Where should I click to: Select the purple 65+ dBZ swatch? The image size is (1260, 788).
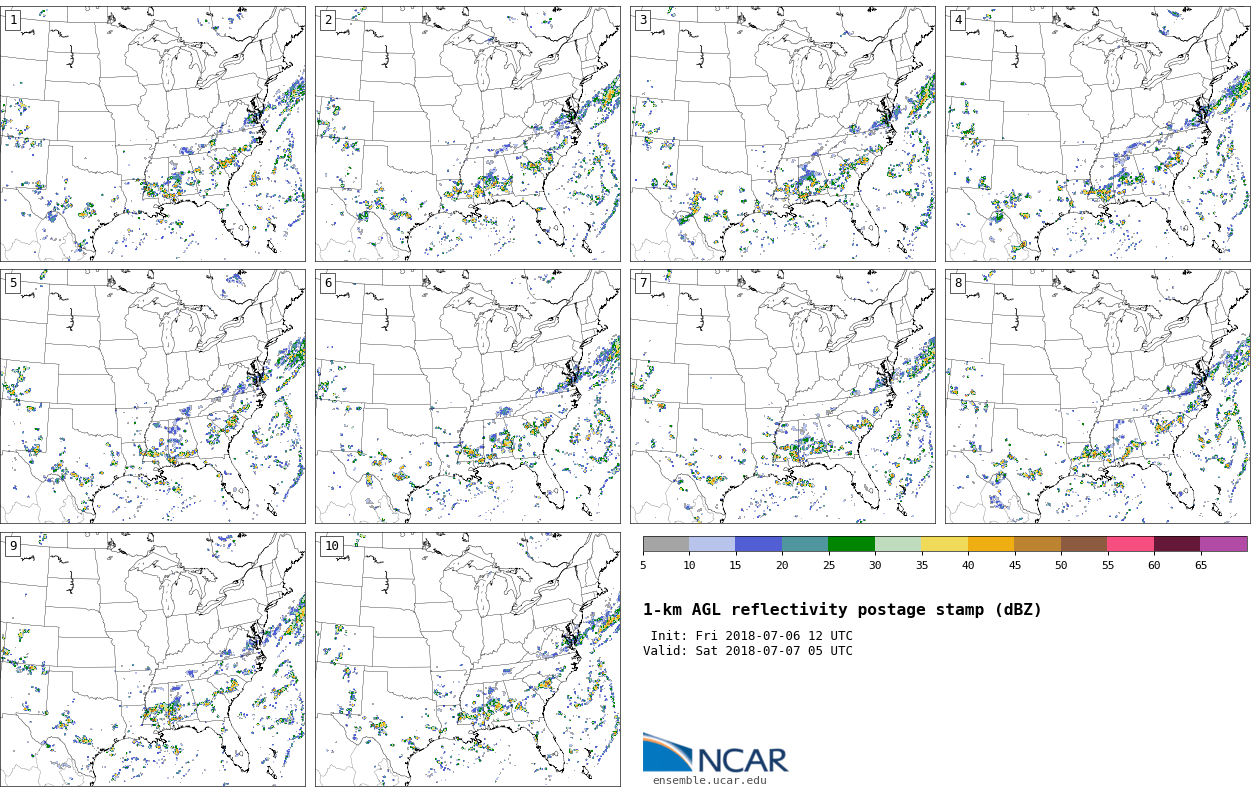[1223, 544]
